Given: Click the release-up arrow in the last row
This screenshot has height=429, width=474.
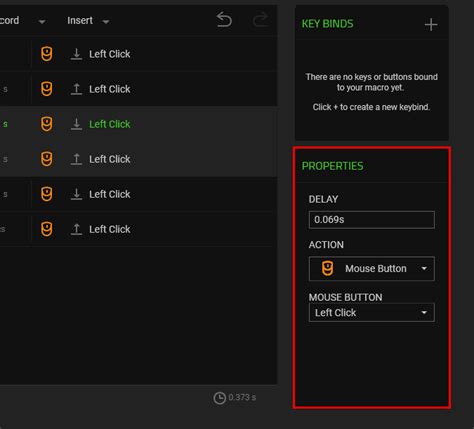Looking at the screenshot, I should coord(76,229).
